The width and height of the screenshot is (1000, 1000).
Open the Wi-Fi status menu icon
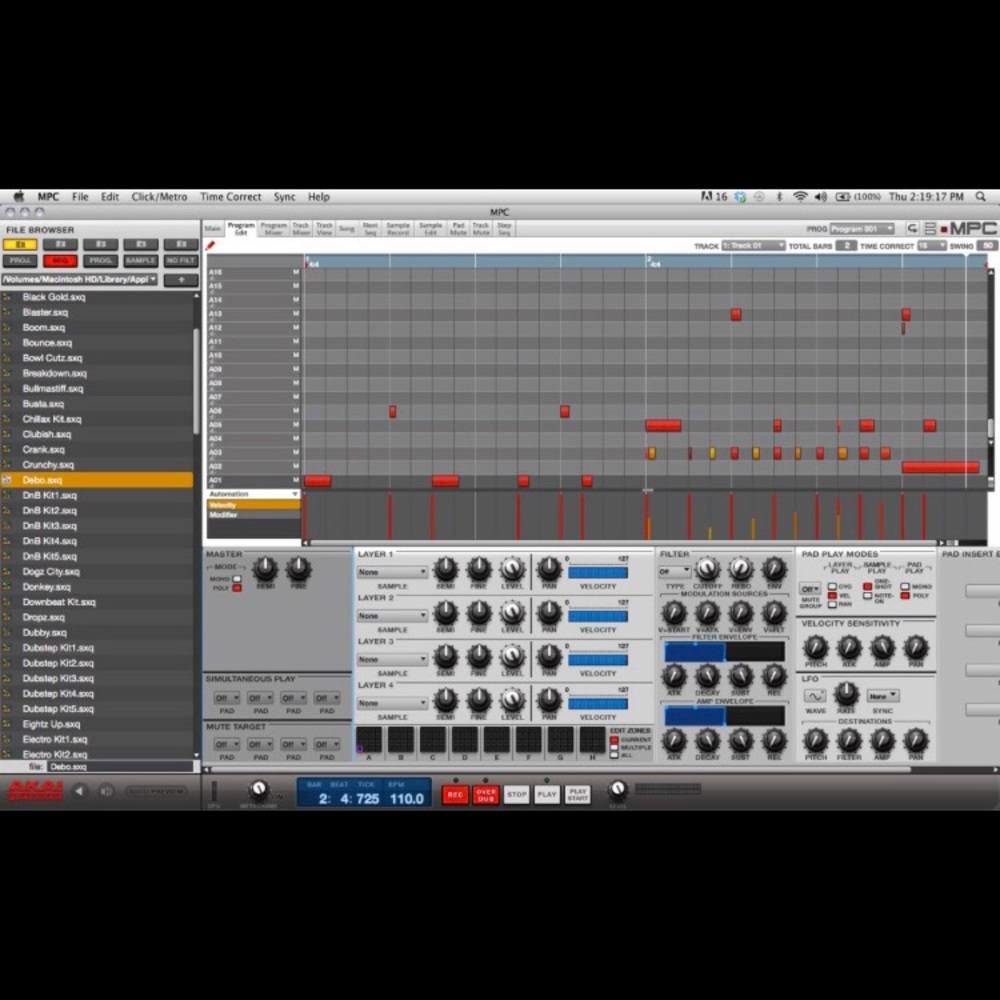point(800,196)
